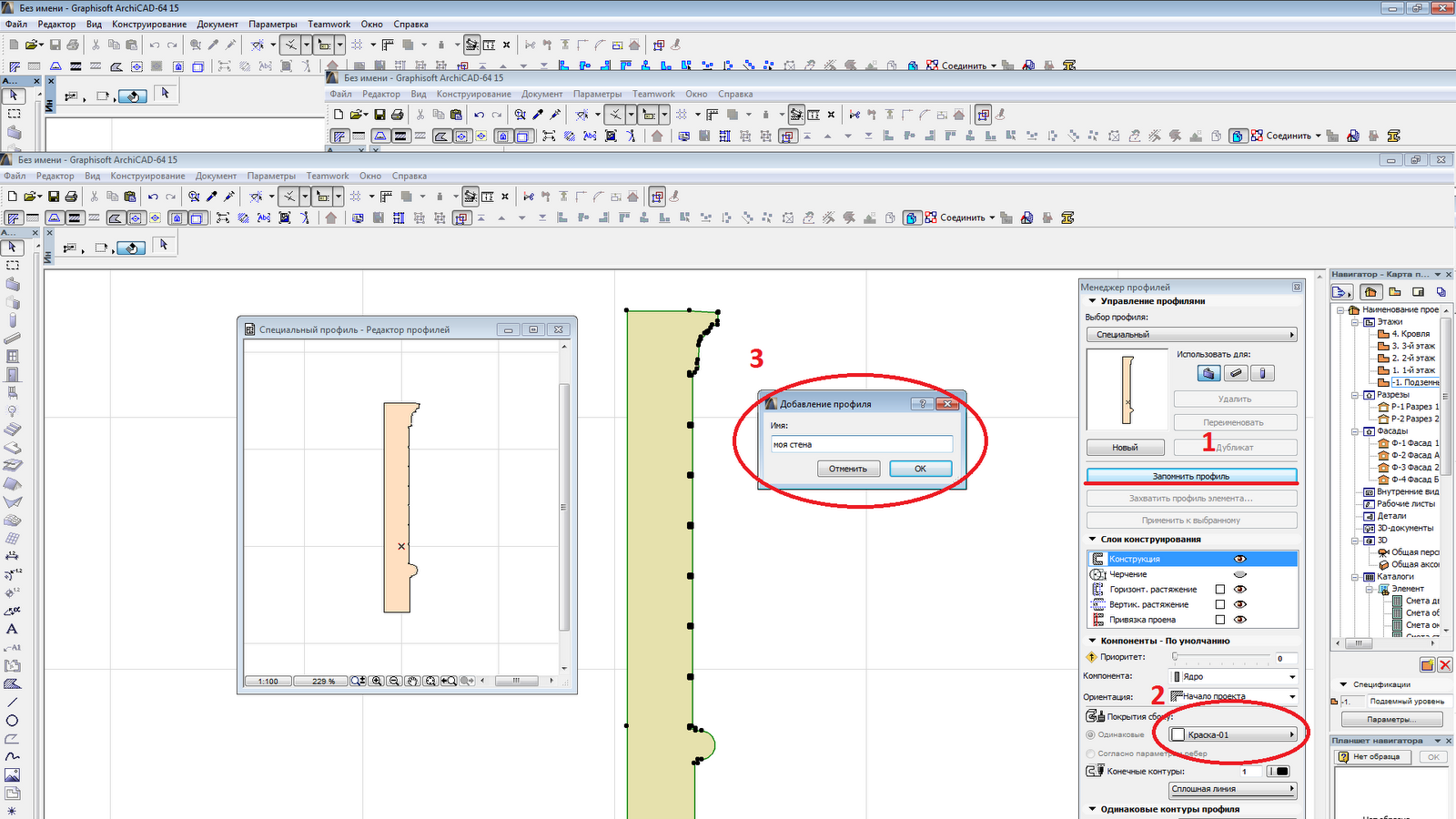Open the Ориентация dropdown showing Начало проекта
The image size is (1456, 819).
[1233, 696]
